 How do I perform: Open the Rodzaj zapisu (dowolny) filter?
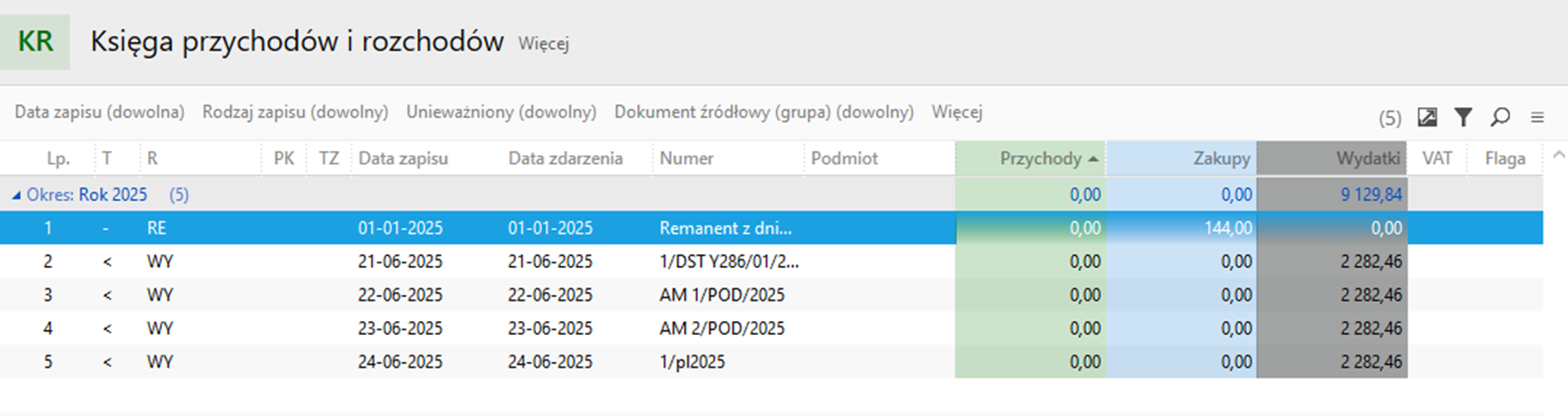point(295,112)
